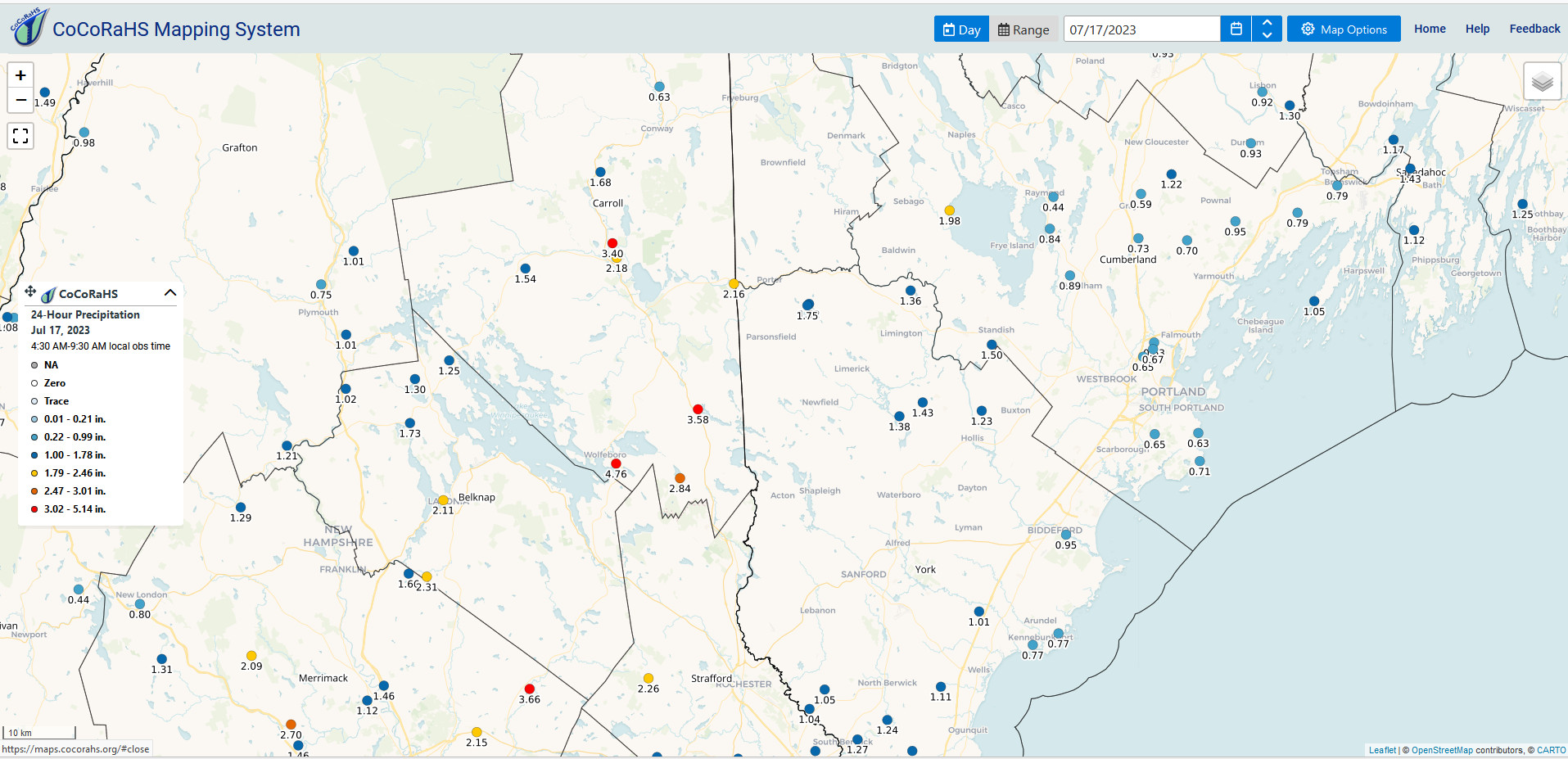Zoom in on the map
Viewport: 1568px width, 759px height.
20,75
